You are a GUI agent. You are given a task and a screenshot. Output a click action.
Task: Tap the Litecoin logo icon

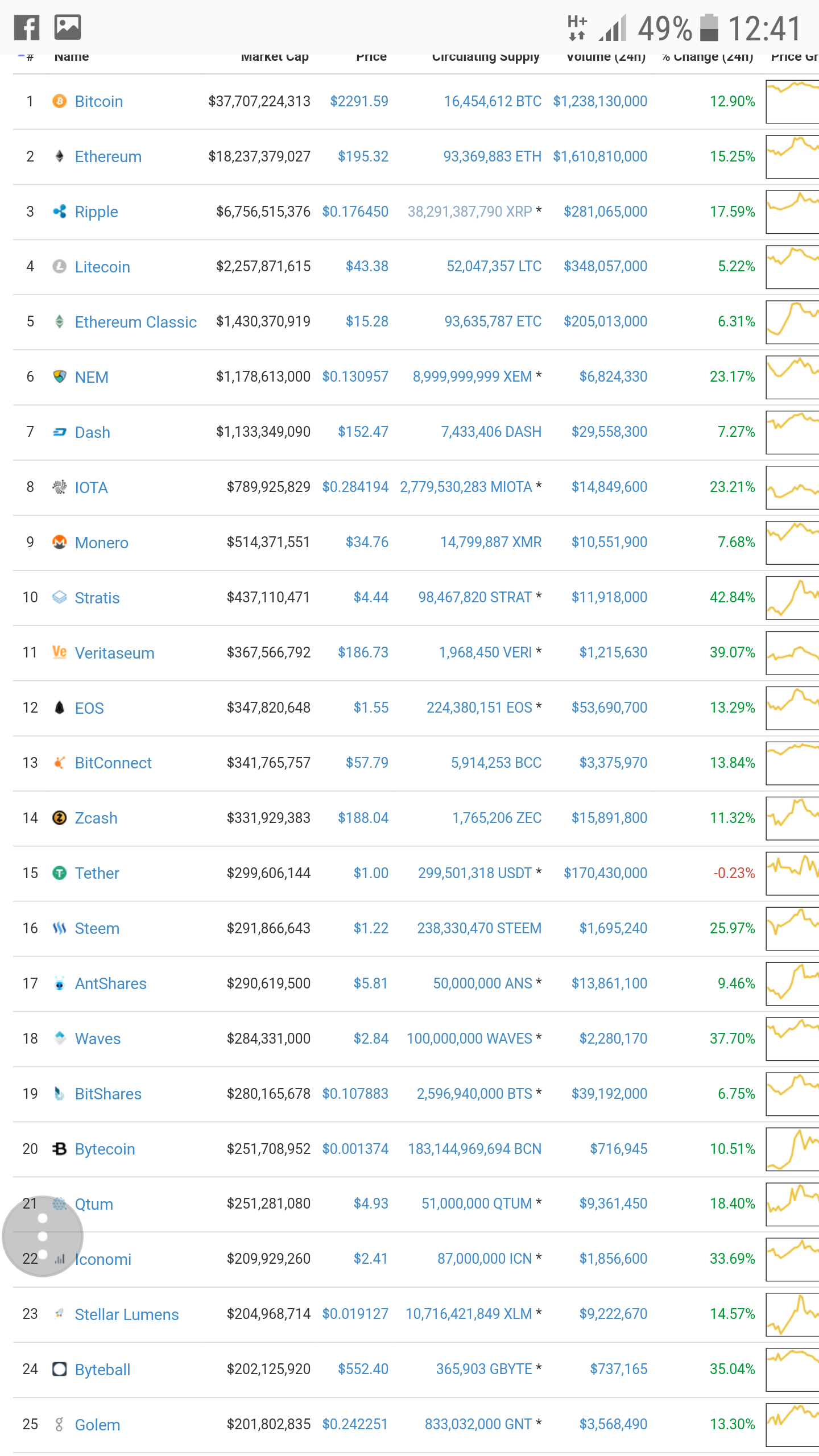pos(59,266)
